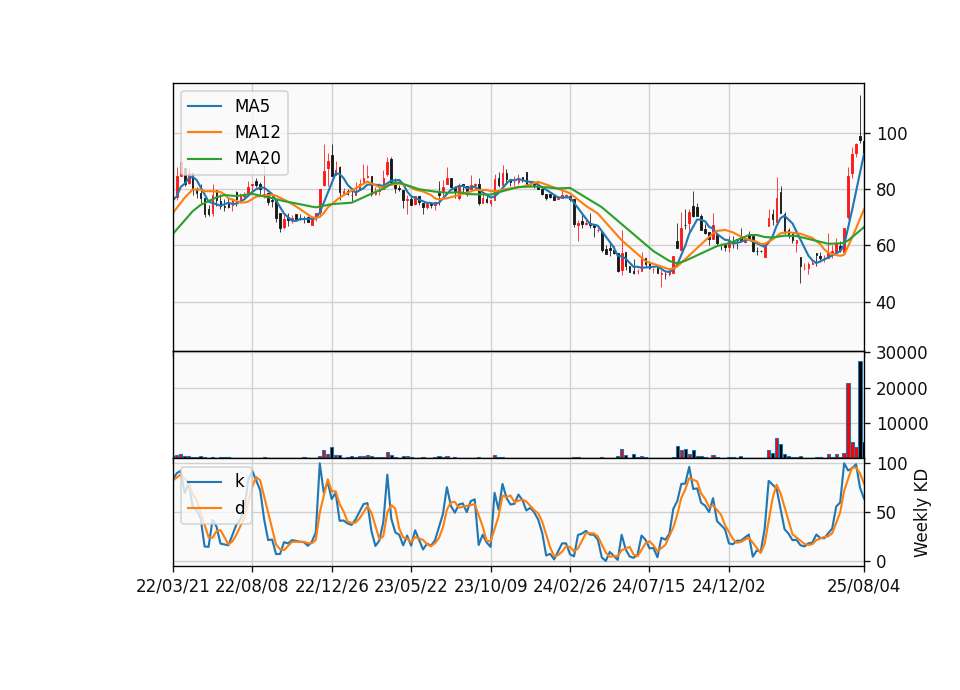This screenshot has width=960, height=690.
Task: Click the price axis value 60
Action: tap(887, 246)
